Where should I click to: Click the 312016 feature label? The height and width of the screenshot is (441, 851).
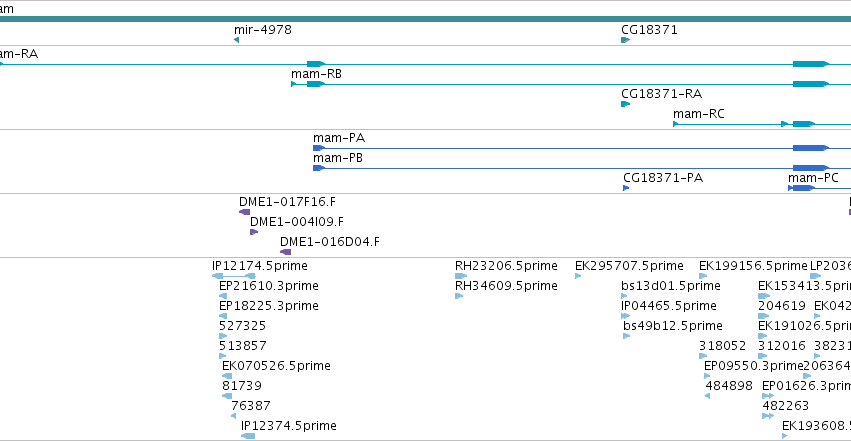[782, 346]
